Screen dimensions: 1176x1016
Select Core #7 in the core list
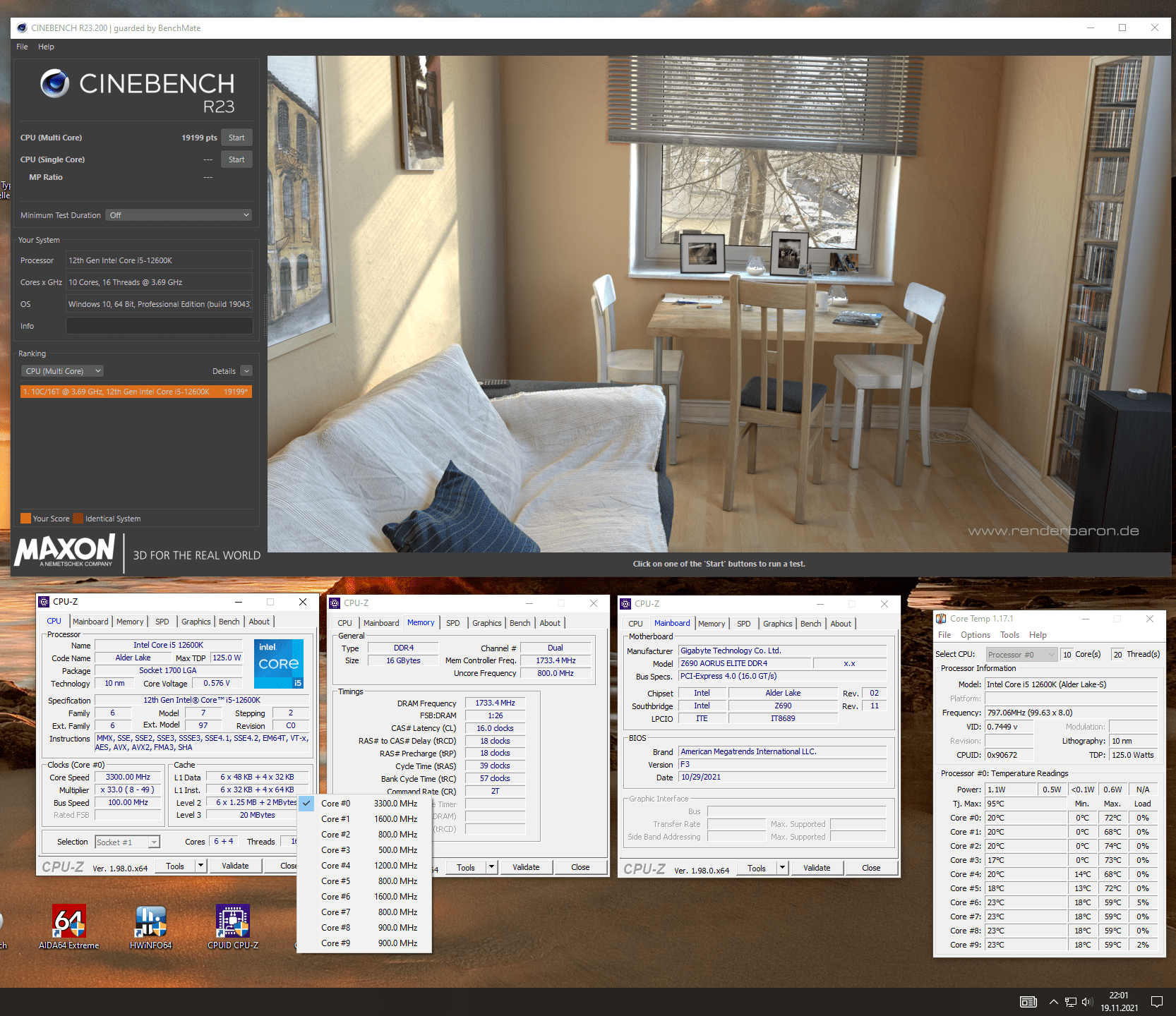(365, 912)
